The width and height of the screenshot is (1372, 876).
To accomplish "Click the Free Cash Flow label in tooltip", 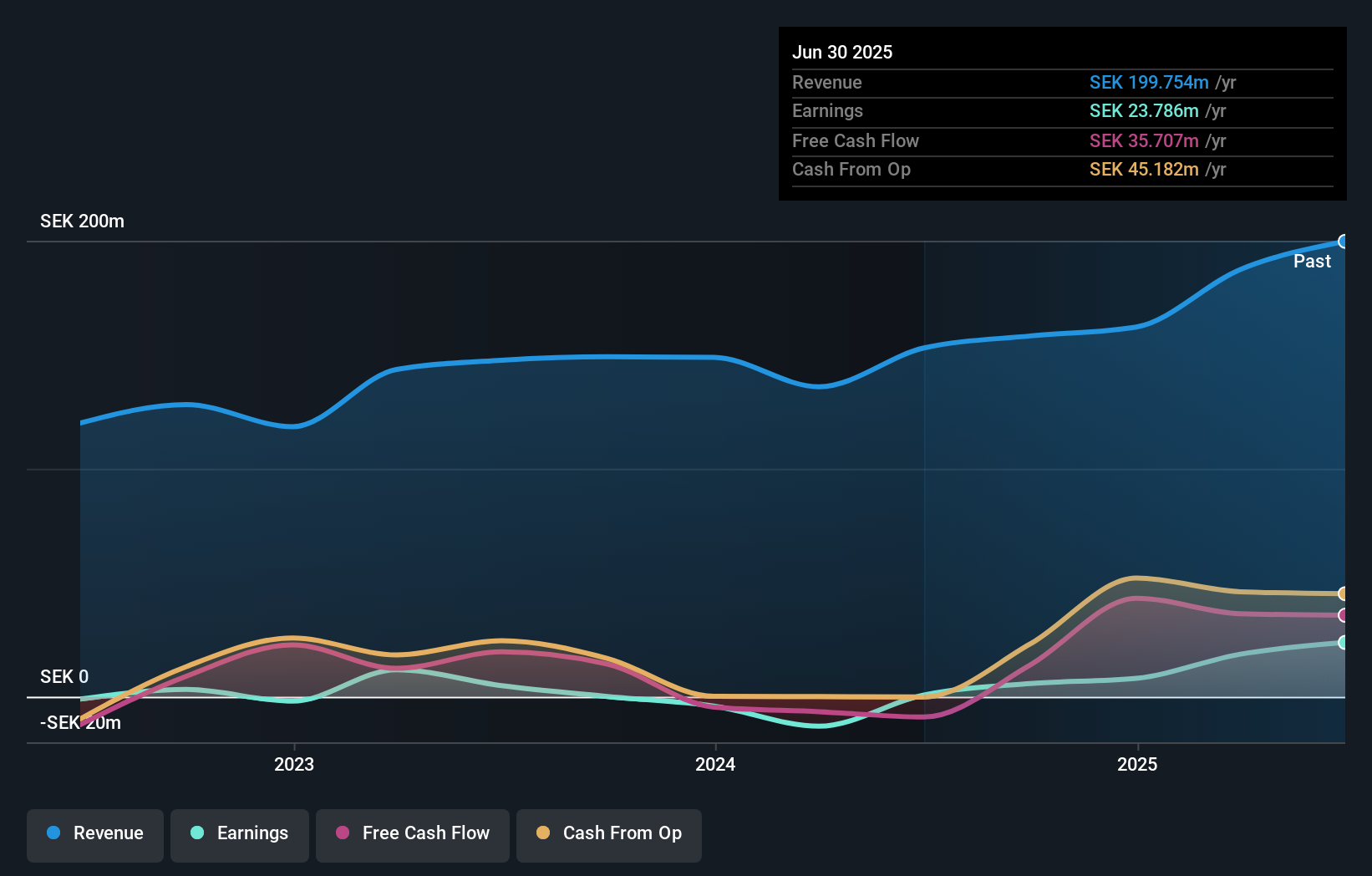I will (x=855, y=140).
